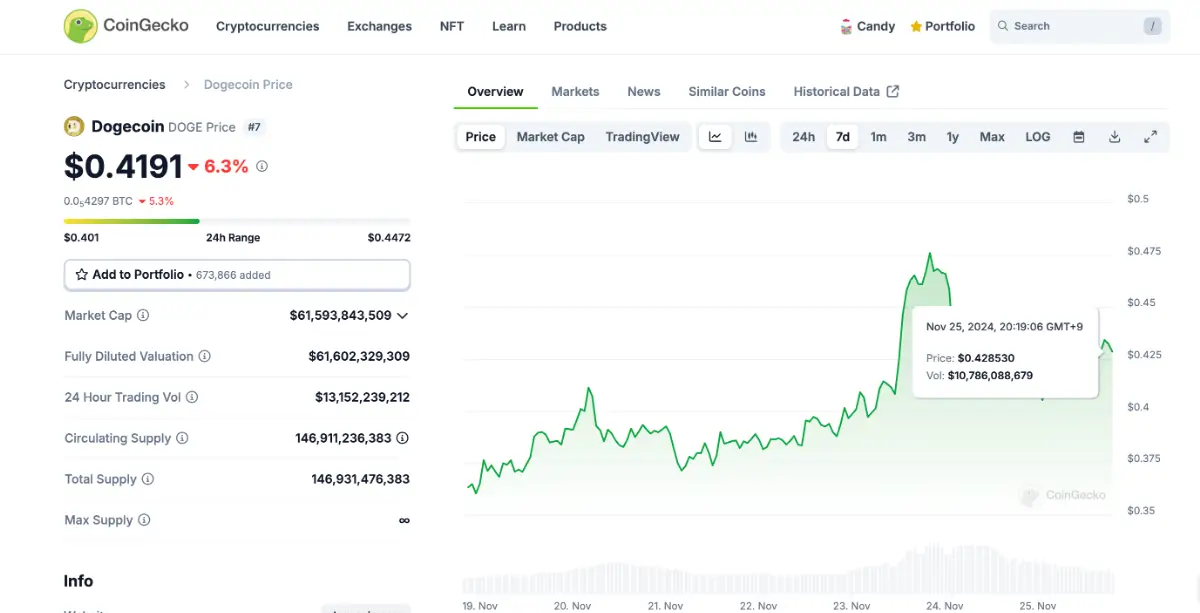Viewport: 1200px width, 613px height.
Task: Select the 1m time range
Action: click(878, 136)
